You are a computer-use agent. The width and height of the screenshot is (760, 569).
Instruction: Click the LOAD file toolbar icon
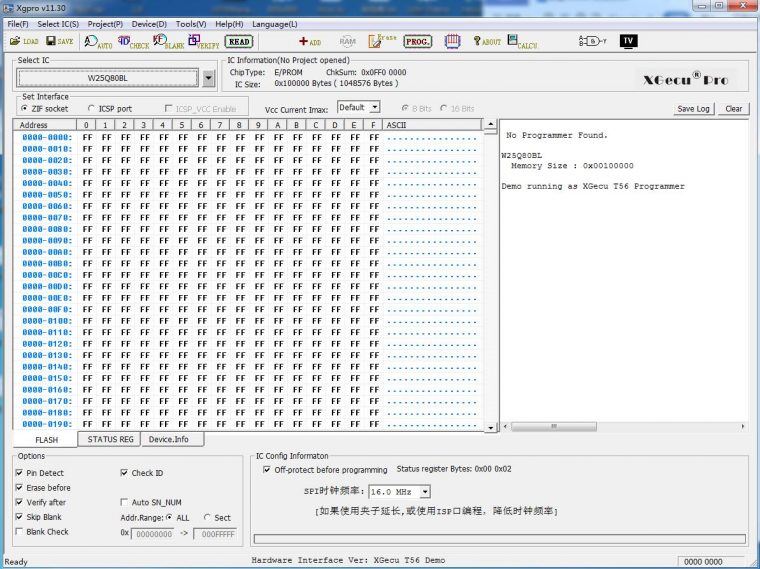click(24, 41)
